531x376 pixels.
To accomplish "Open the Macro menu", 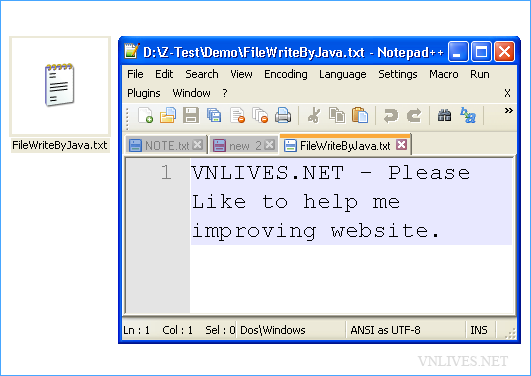I will 444,74.
